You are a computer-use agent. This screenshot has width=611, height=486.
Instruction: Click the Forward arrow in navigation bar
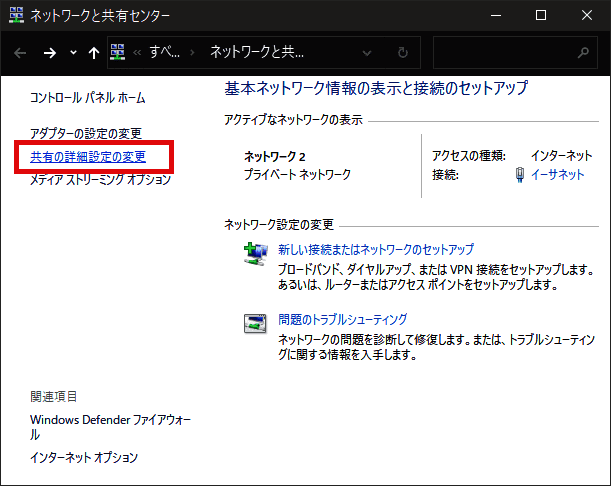(x=48, y=52)
